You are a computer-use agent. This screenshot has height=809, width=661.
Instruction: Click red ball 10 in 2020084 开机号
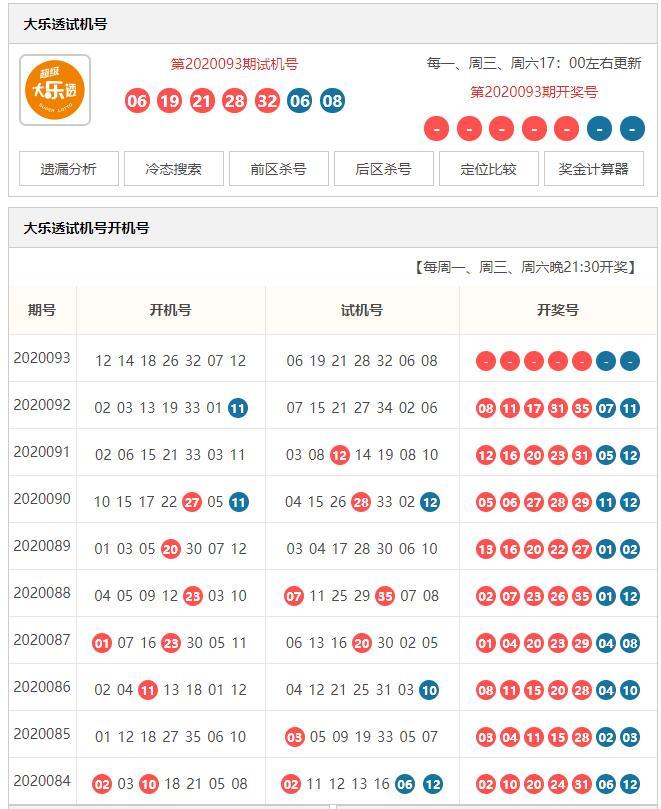(149, 785)
